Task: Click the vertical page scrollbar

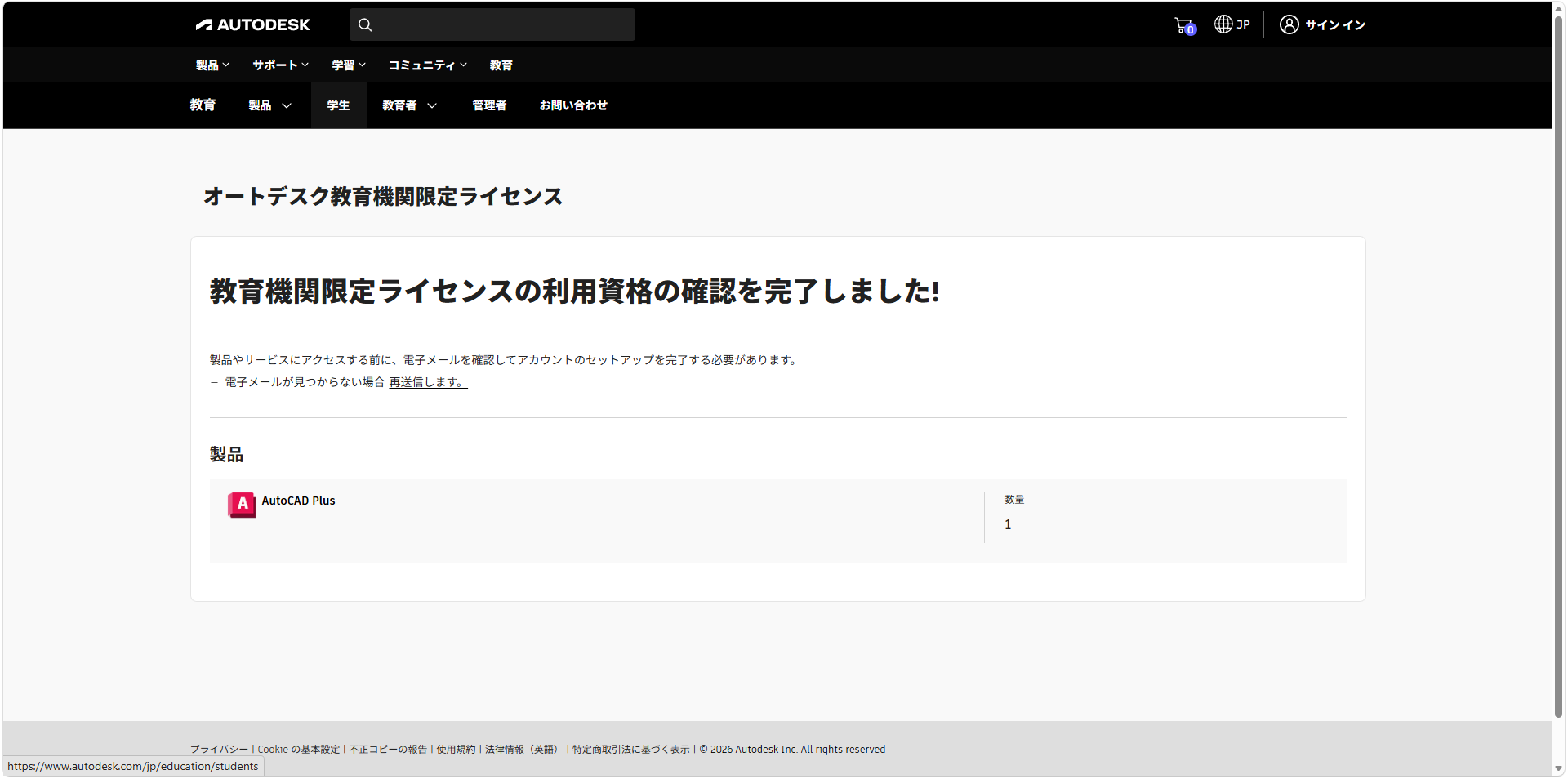Action: point(1558,367)
